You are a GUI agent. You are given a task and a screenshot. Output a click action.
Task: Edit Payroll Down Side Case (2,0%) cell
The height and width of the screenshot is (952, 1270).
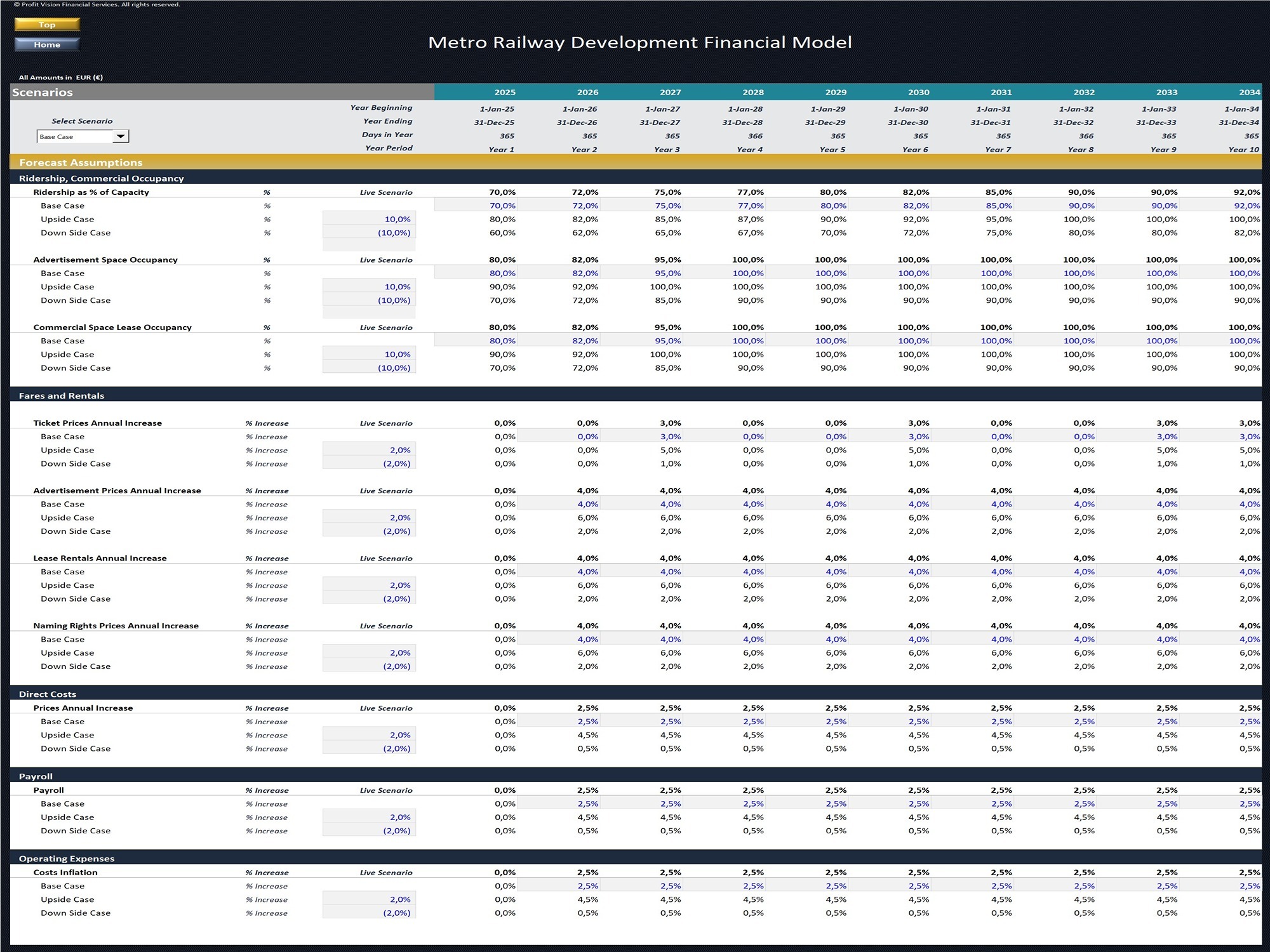(x=369, y=831)
